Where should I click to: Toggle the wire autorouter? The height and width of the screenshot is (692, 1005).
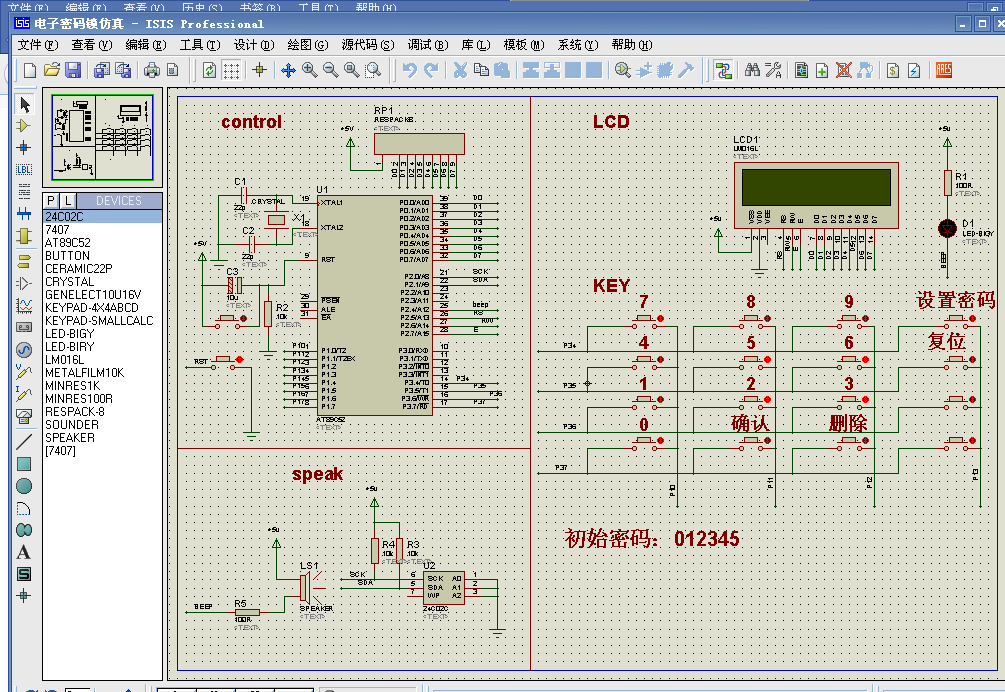pyautogui.click(x=724, y=70)
